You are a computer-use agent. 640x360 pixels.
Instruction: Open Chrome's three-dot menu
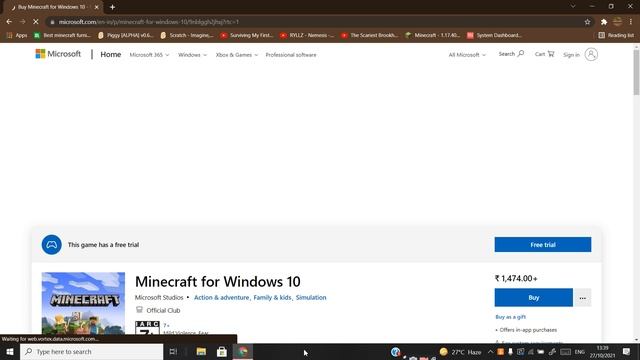click(x=631, y=22)
